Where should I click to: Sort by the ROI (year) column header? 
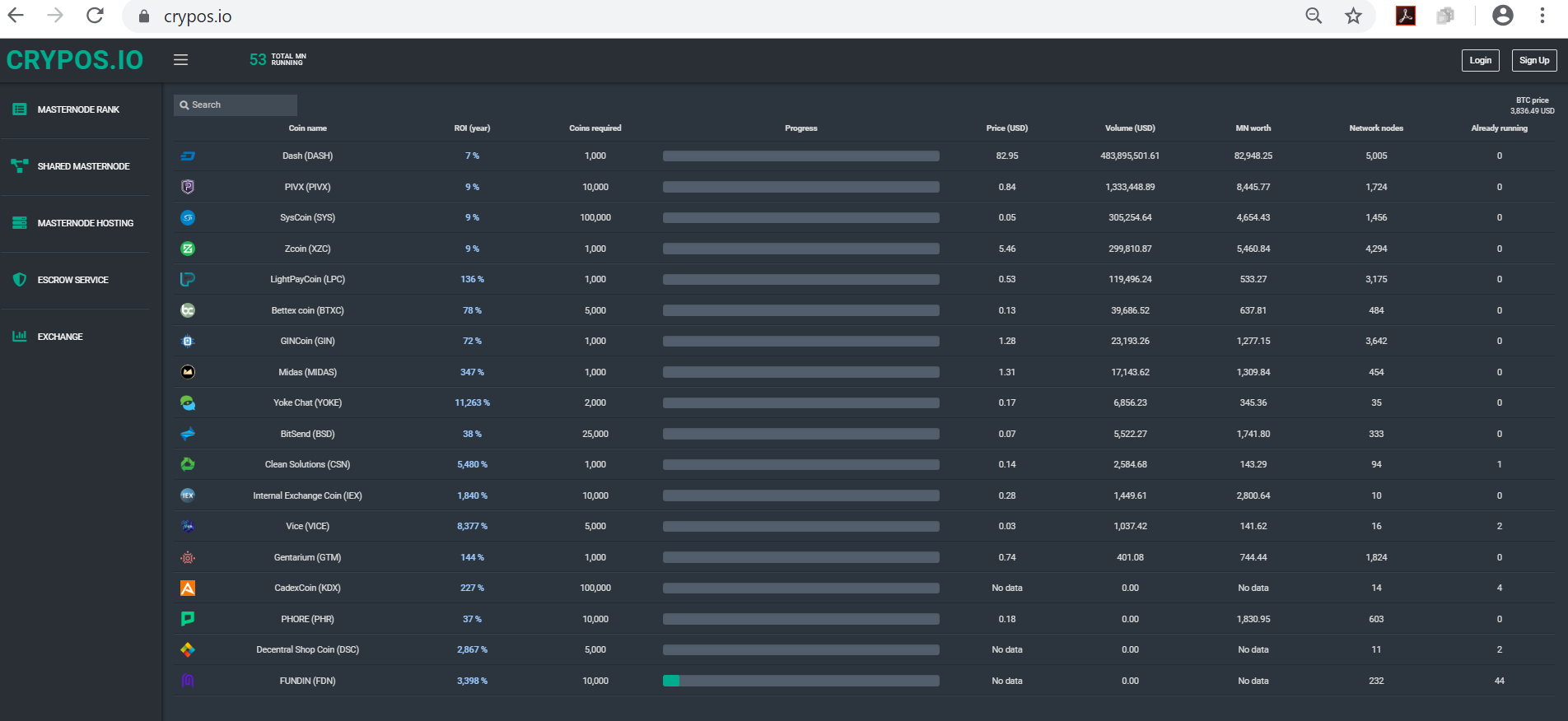tap(472, 128)
